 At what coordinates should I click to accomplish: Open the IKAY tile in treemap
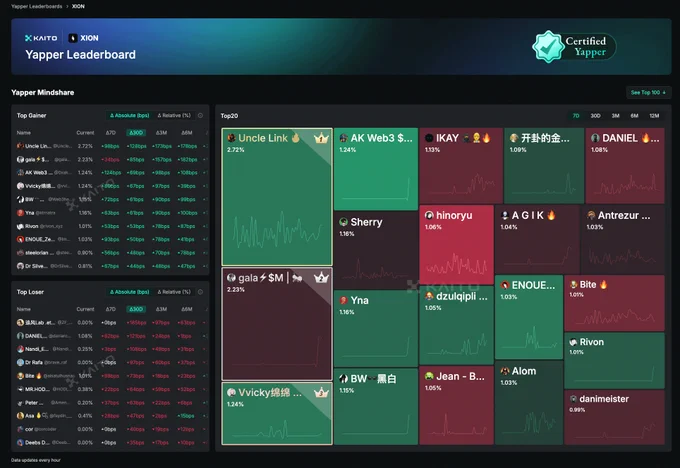click(461, 165)
